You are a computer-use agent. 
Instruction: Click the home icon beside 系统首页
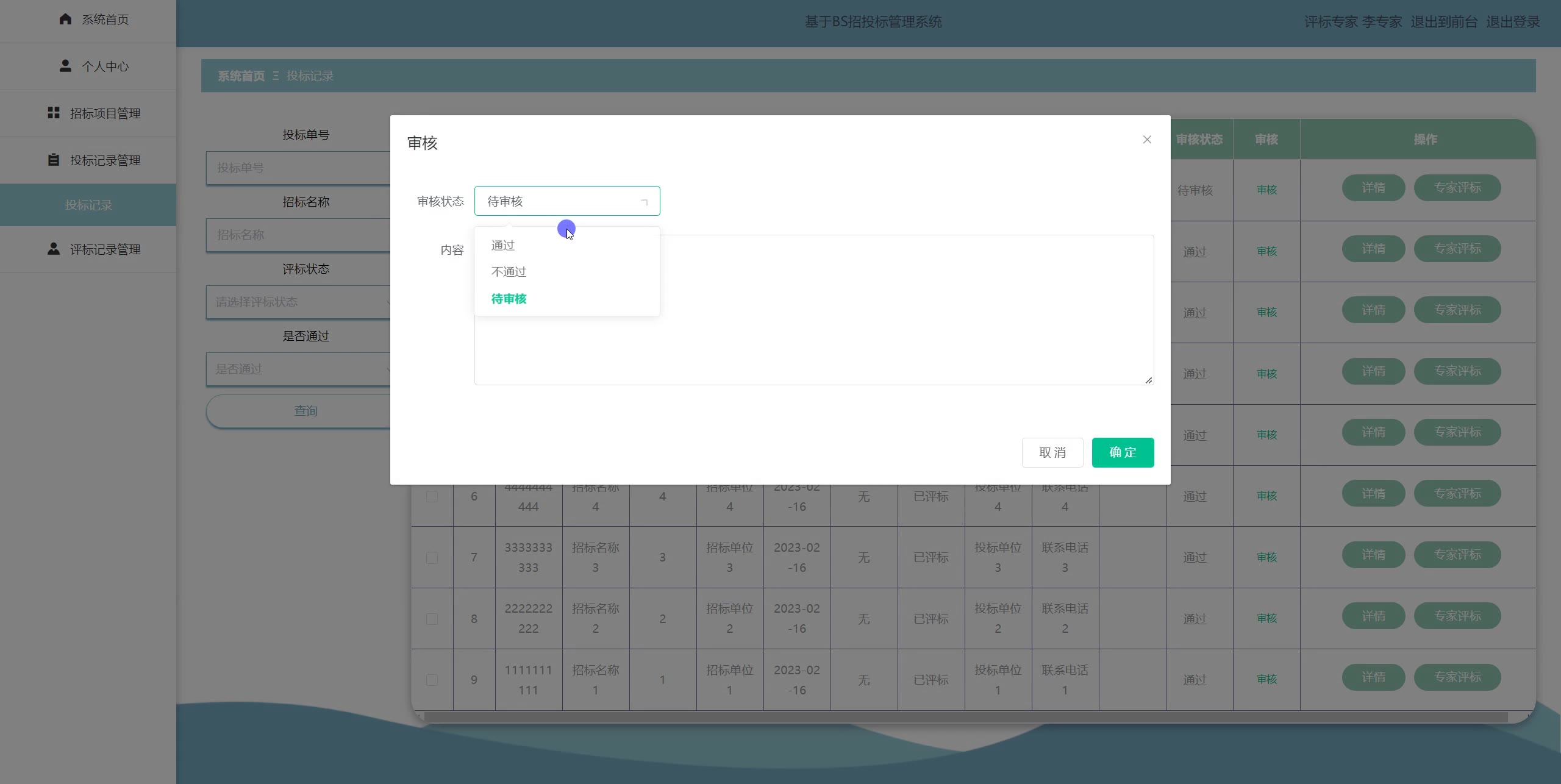[65, 20]
